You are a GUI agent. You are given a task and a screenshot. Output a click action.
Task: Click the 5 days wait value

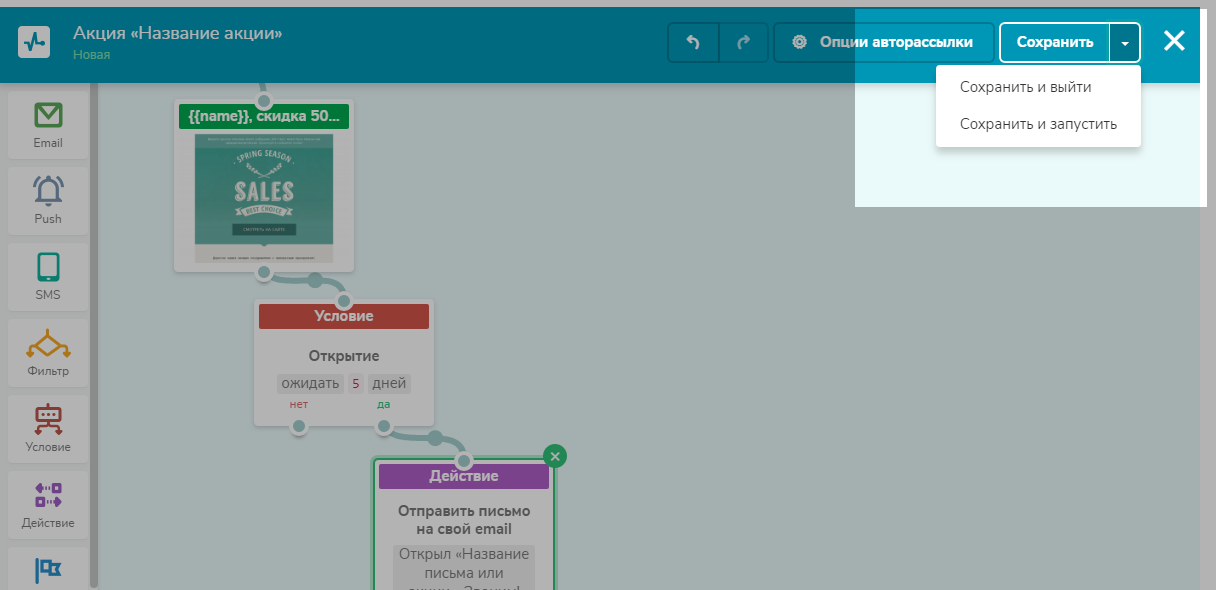tap(355, 384)
